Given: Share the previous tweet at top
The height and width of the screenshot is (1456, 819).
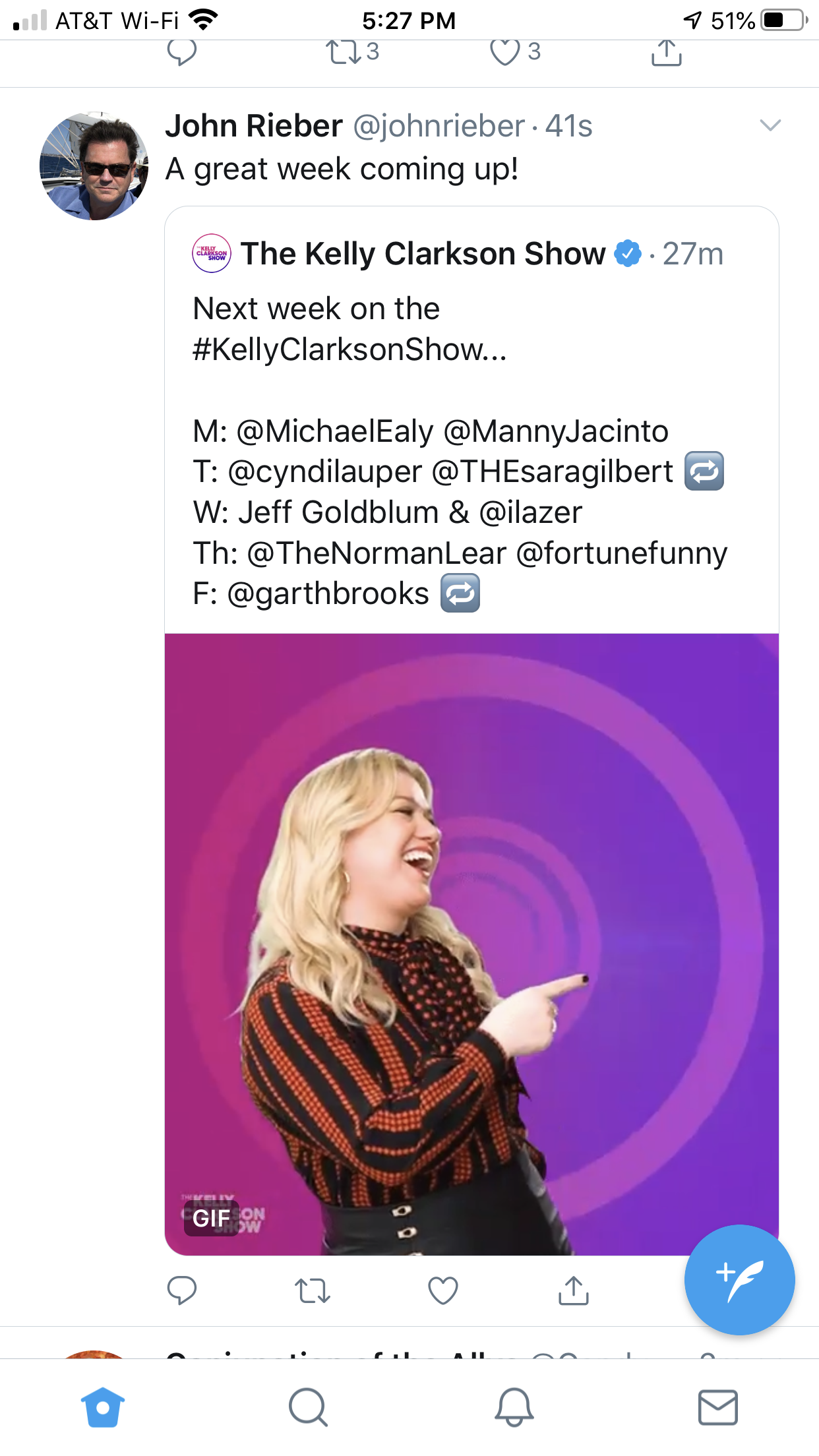Looking at the screenshot, I should pyautogui.click(x=666, y=53).
